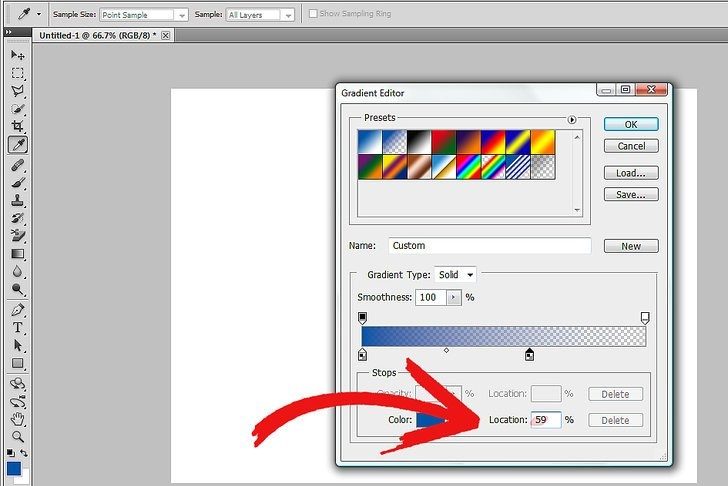Switch to the Untitled-1 document tab

point(95,35)
